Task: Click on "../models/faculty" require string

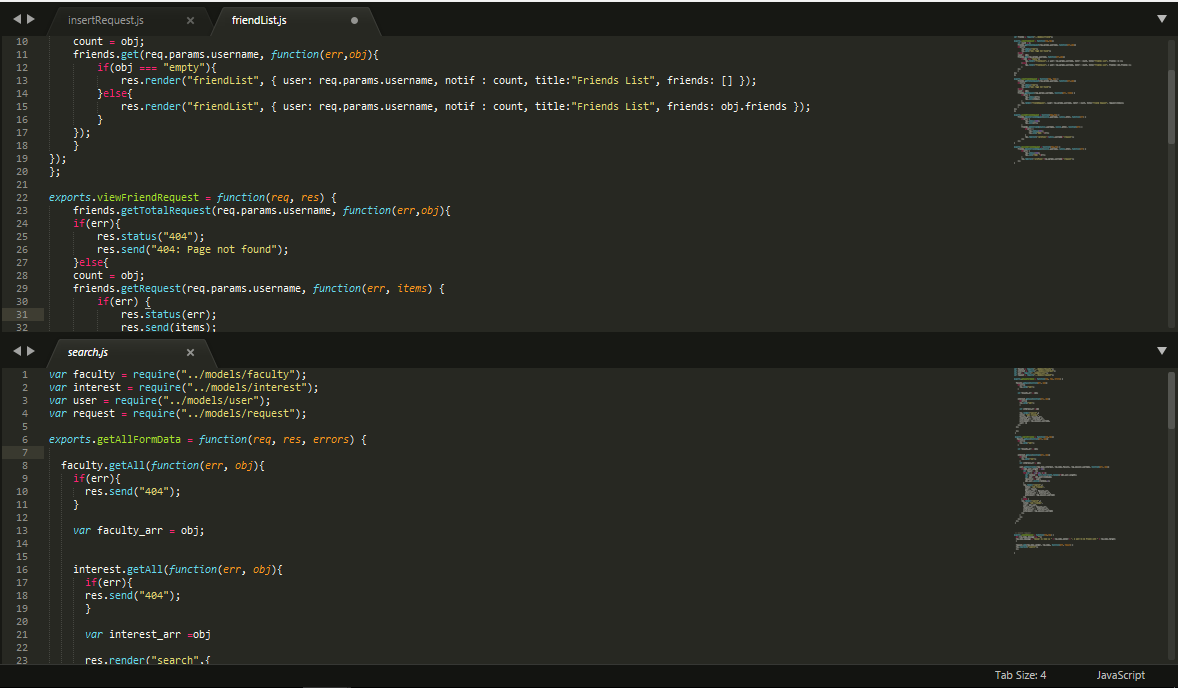Action: (x=238, y=374)
